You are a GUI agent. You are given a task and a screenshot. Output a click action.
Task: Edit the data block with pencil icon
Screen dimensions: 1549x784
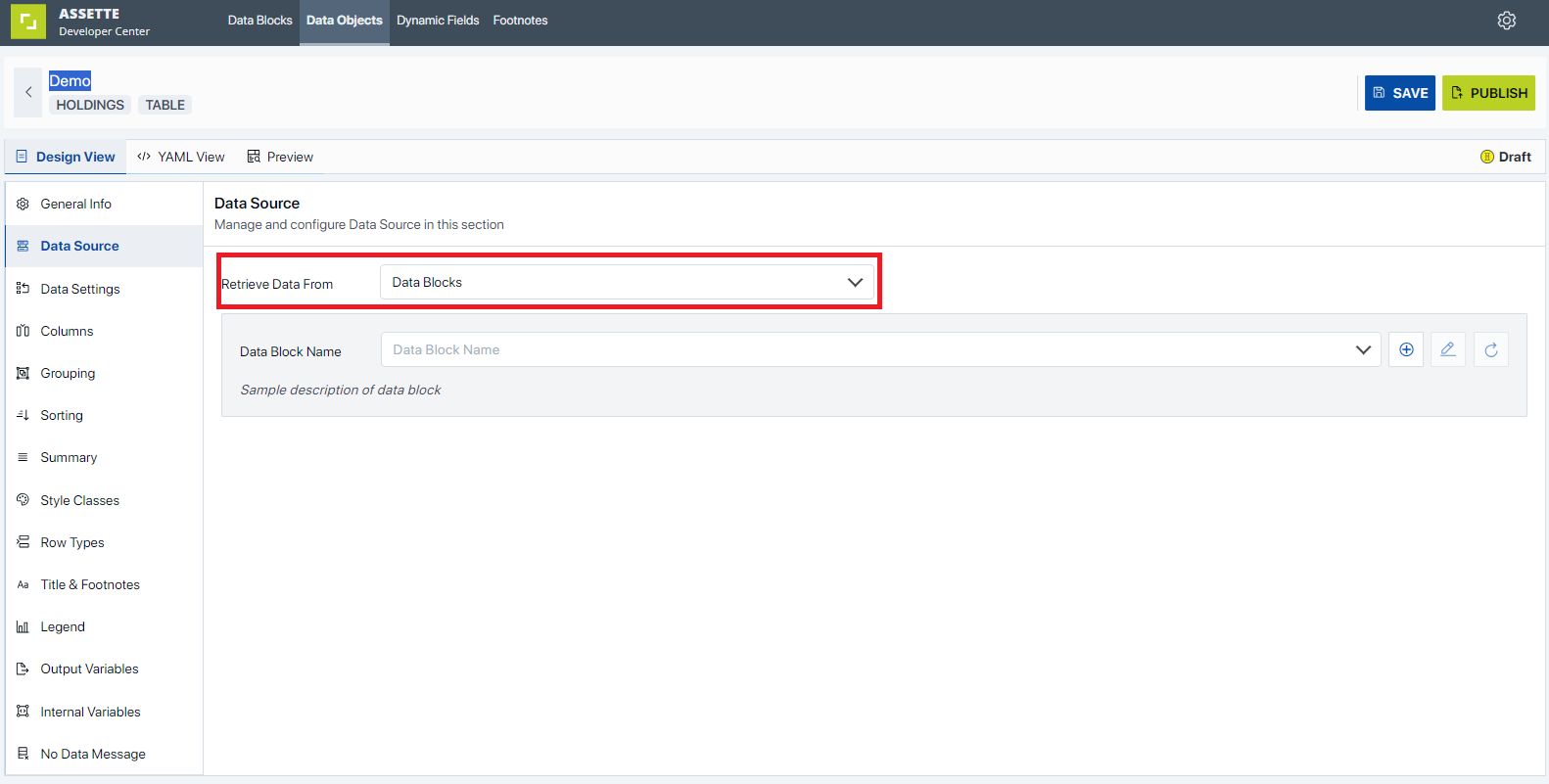1448,349
